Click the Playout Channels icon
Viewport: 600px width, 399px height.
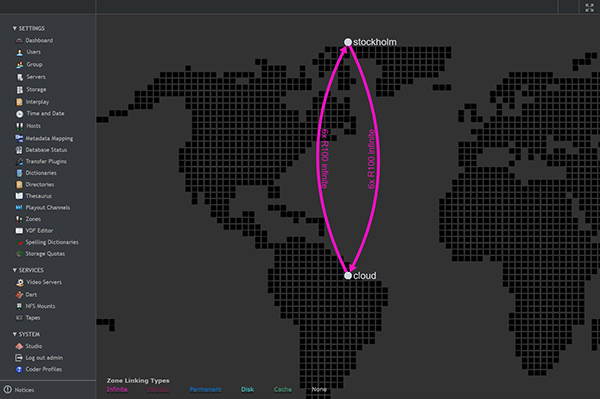pyautogui.click(x=19, y=207)
